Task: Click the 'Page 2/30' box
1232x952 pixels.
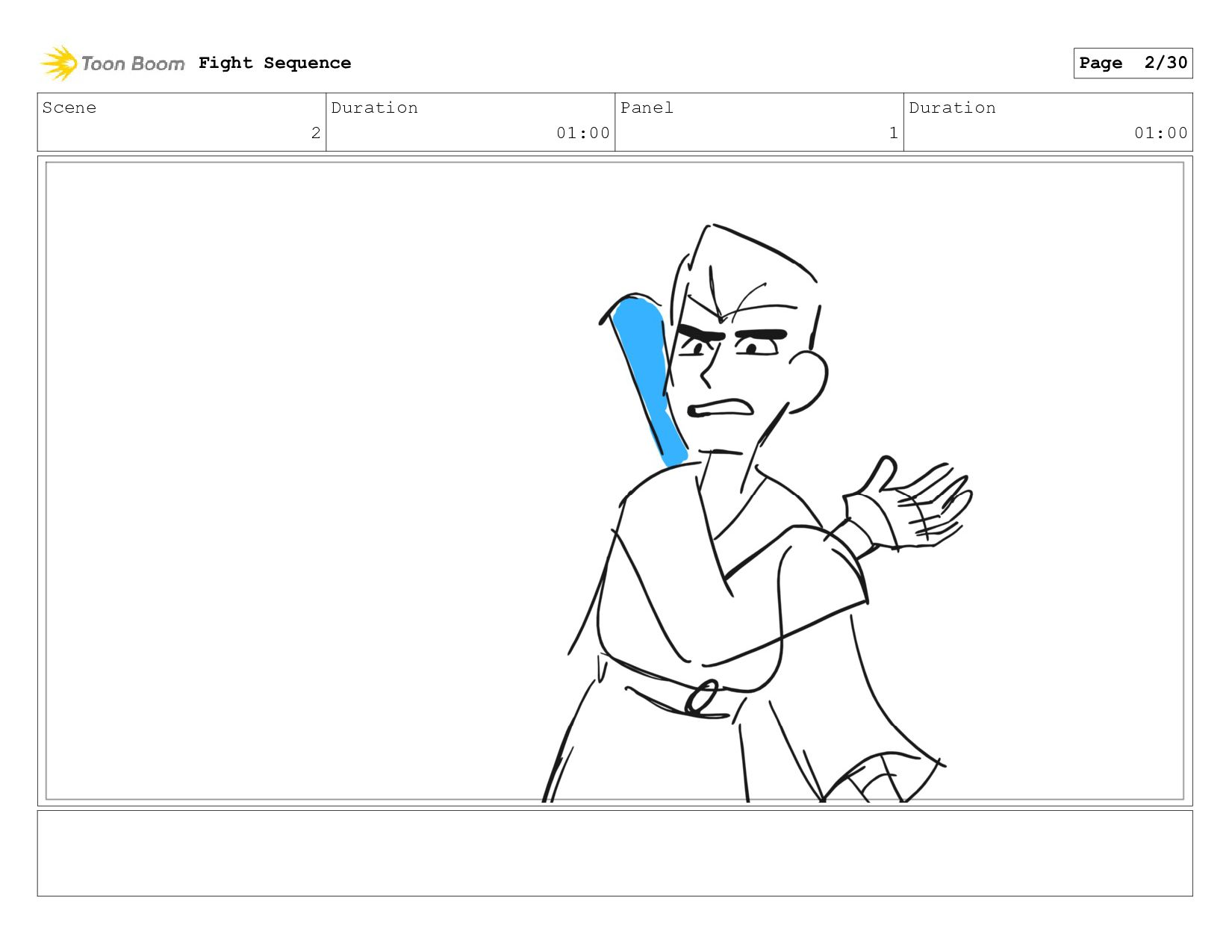Action: pyautogui.click(x=1133, y=63)
